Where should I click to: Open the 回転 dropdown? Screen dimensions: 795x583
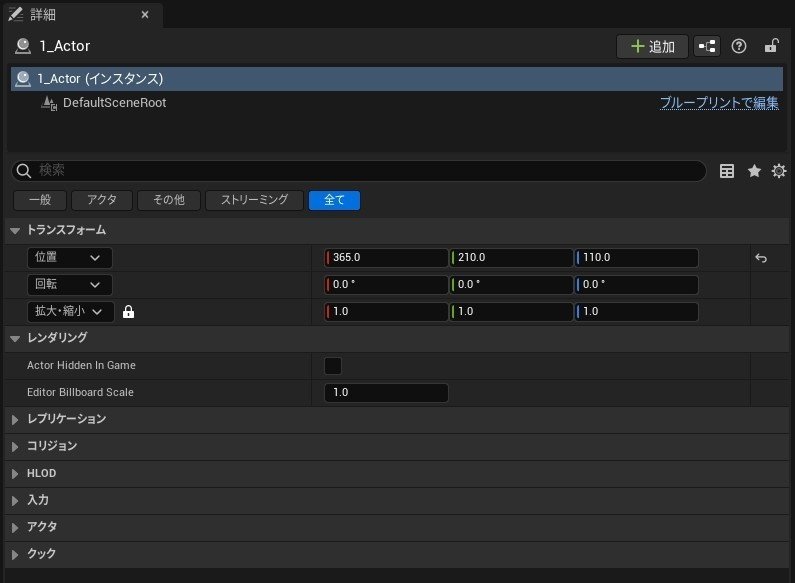(69, 284)
